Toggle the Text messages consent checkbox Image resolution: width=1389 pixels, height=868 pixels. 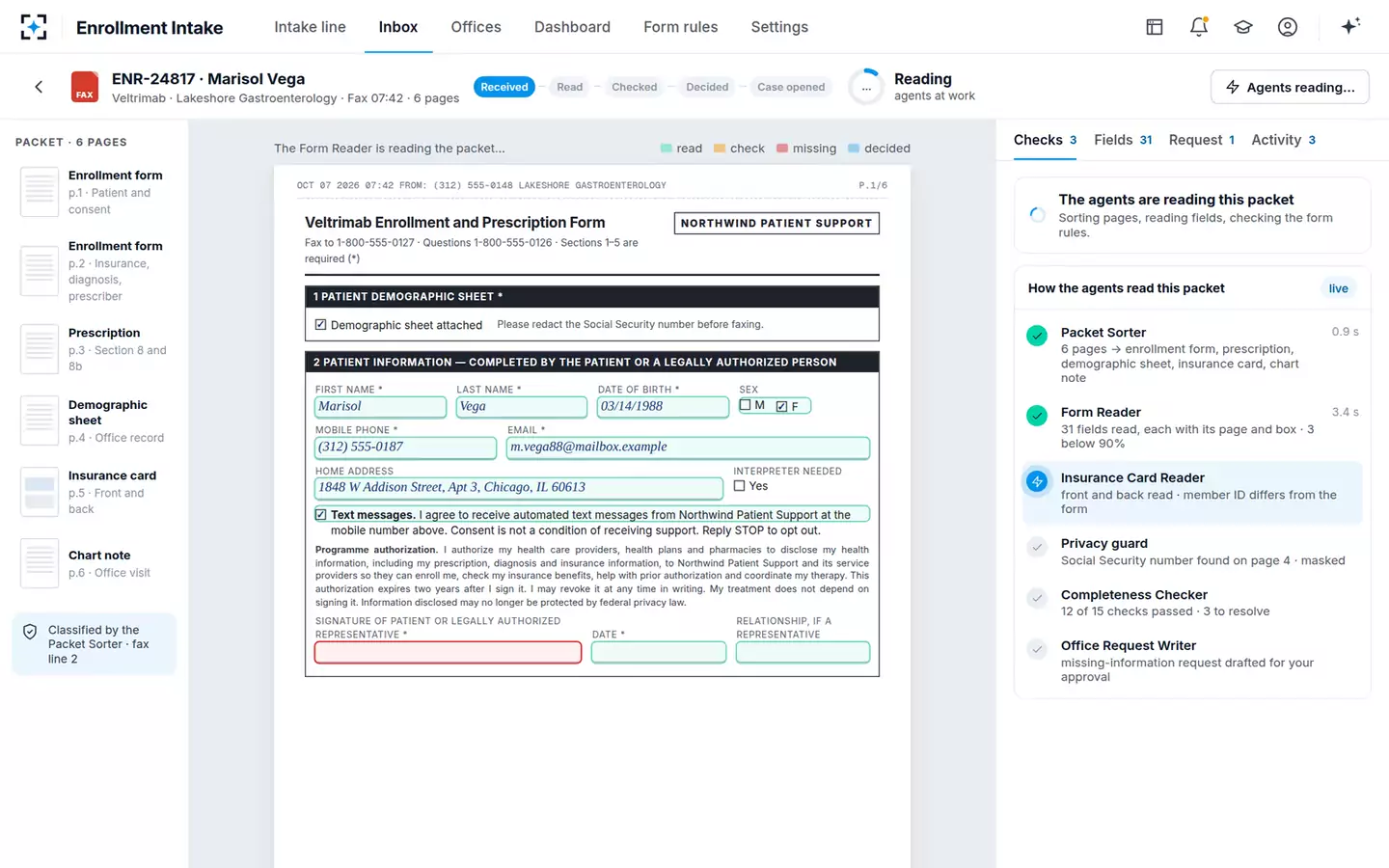pyautogui.click(x=320, y=515)
